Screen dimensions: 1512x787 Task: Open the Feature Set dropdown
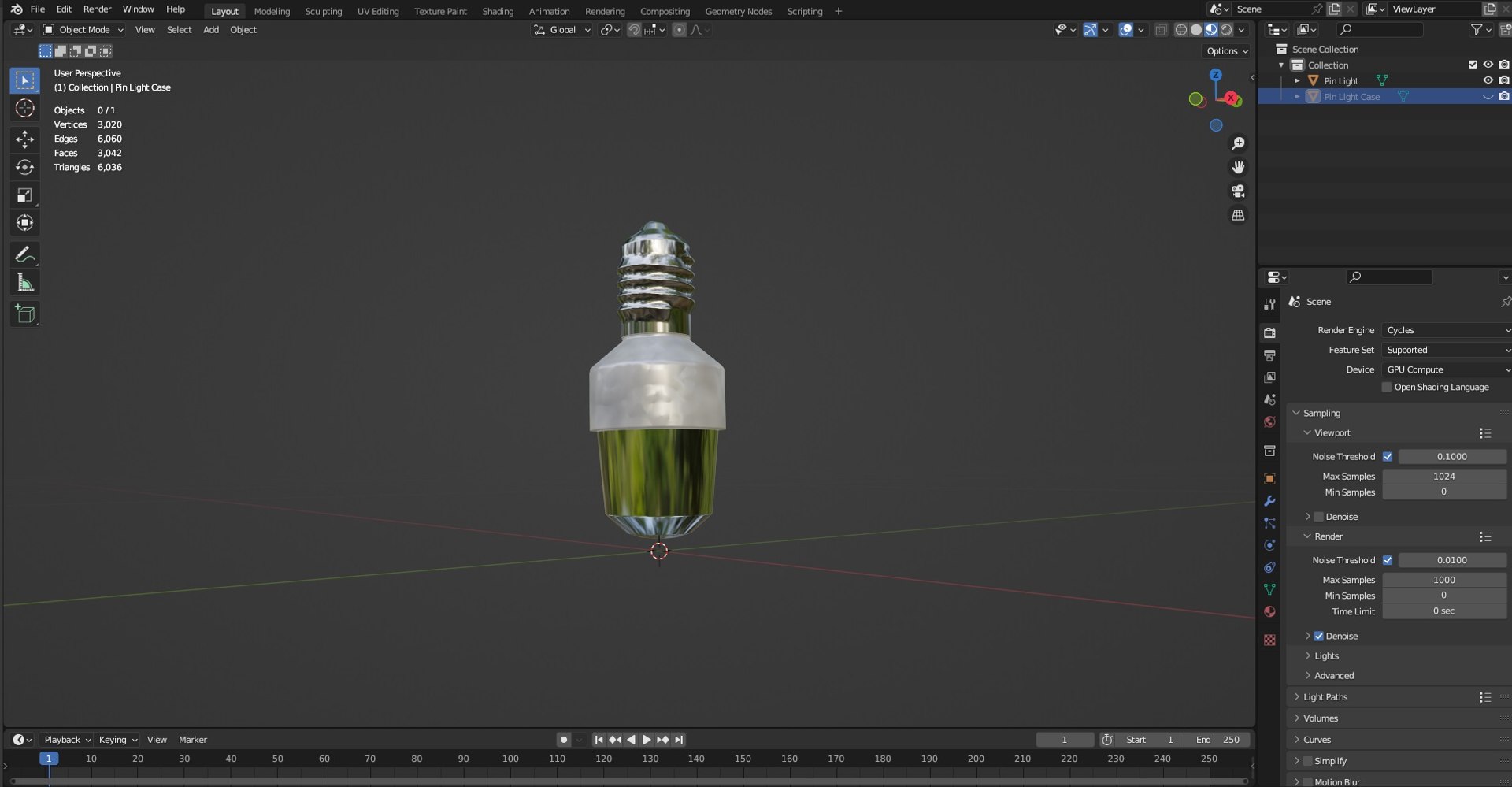tap(1447, 350)
